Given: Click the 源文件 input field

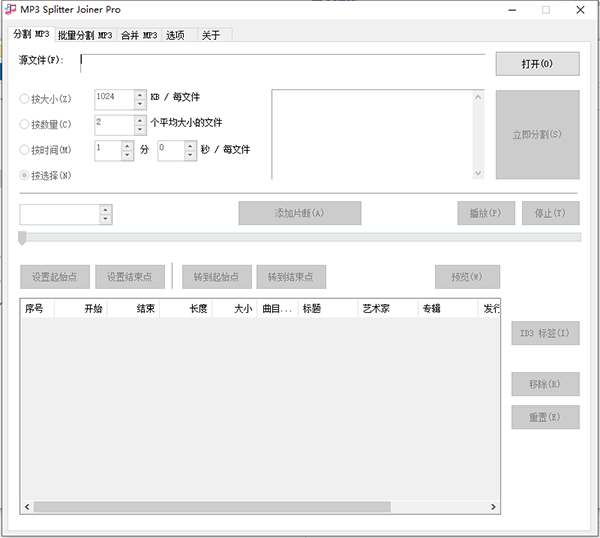Looking at the screenshot, I should pos(282,63).
